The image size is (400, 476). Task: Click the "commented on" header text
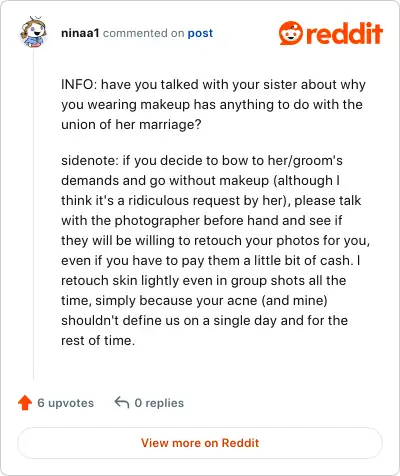(x=143, y=33)
